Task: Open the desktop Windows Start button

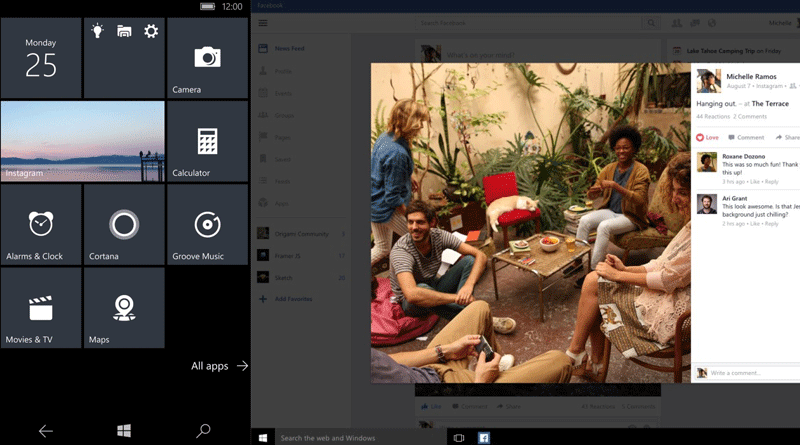Action: coord(263,438)
